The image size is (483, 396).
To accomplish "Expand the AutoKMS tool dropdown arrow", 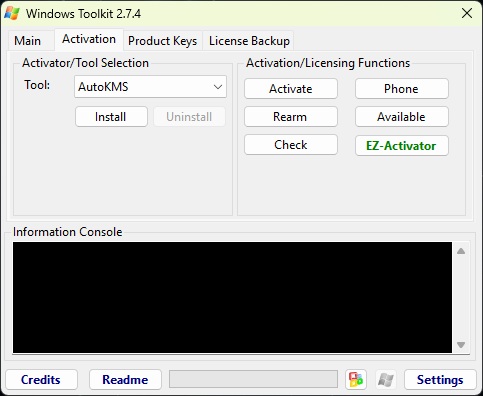I will (218, 87).
